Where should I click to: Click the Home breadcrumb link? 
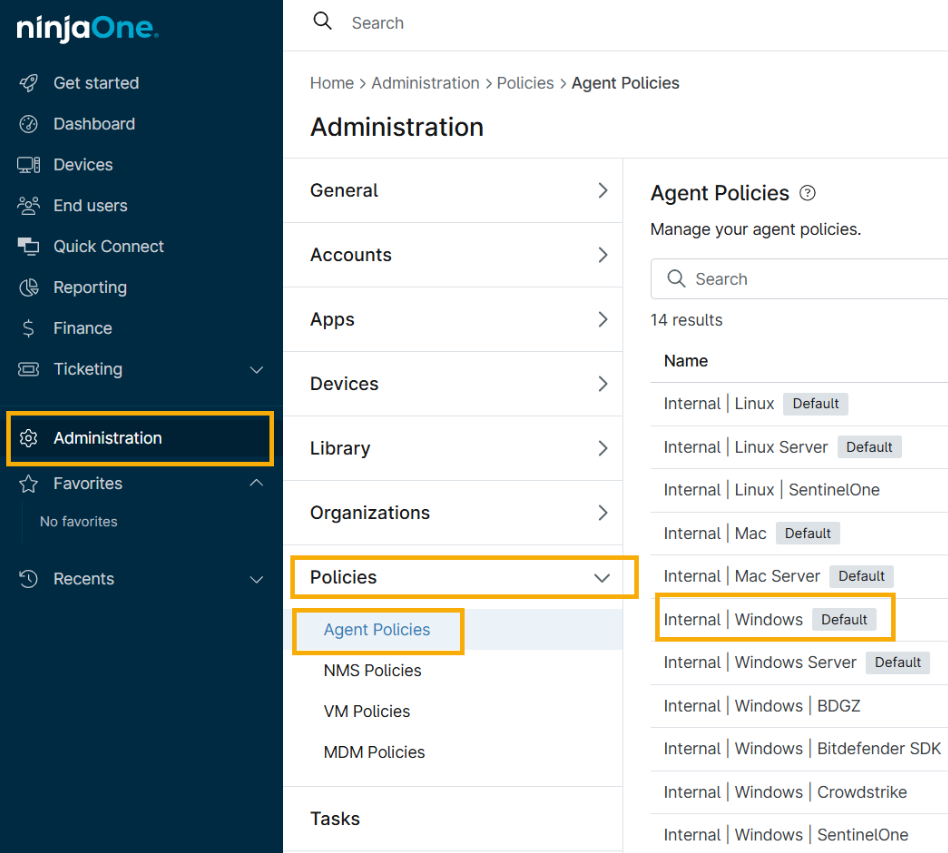[331, 83]
